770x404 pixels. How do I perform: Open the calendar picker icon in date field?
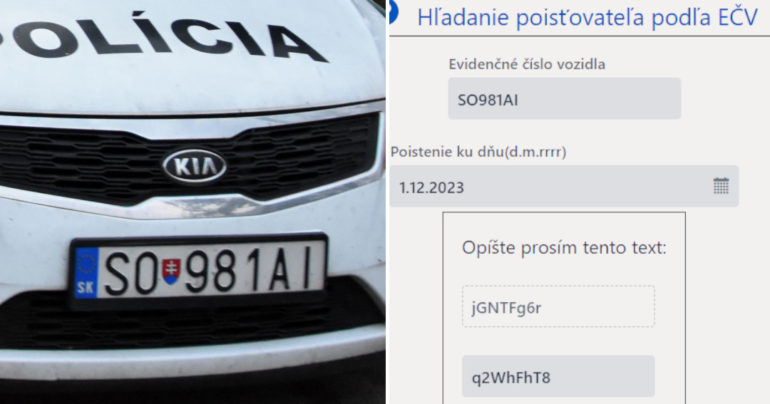click(720, 186)
